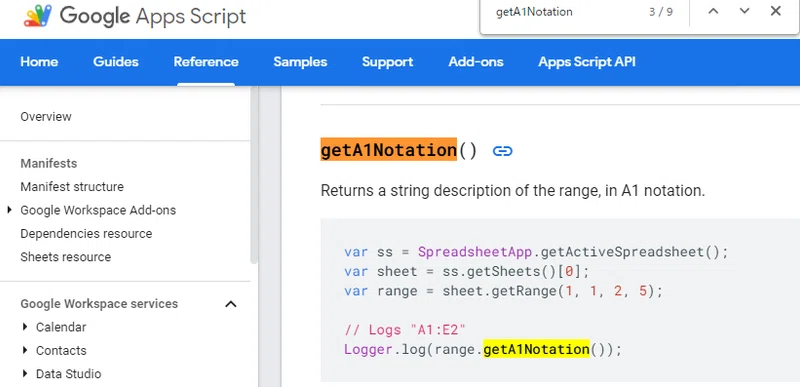This screenshot has height=387, width=800.
Task: Click the sidebar vertical scrollbar
Action: coord(254,175)
